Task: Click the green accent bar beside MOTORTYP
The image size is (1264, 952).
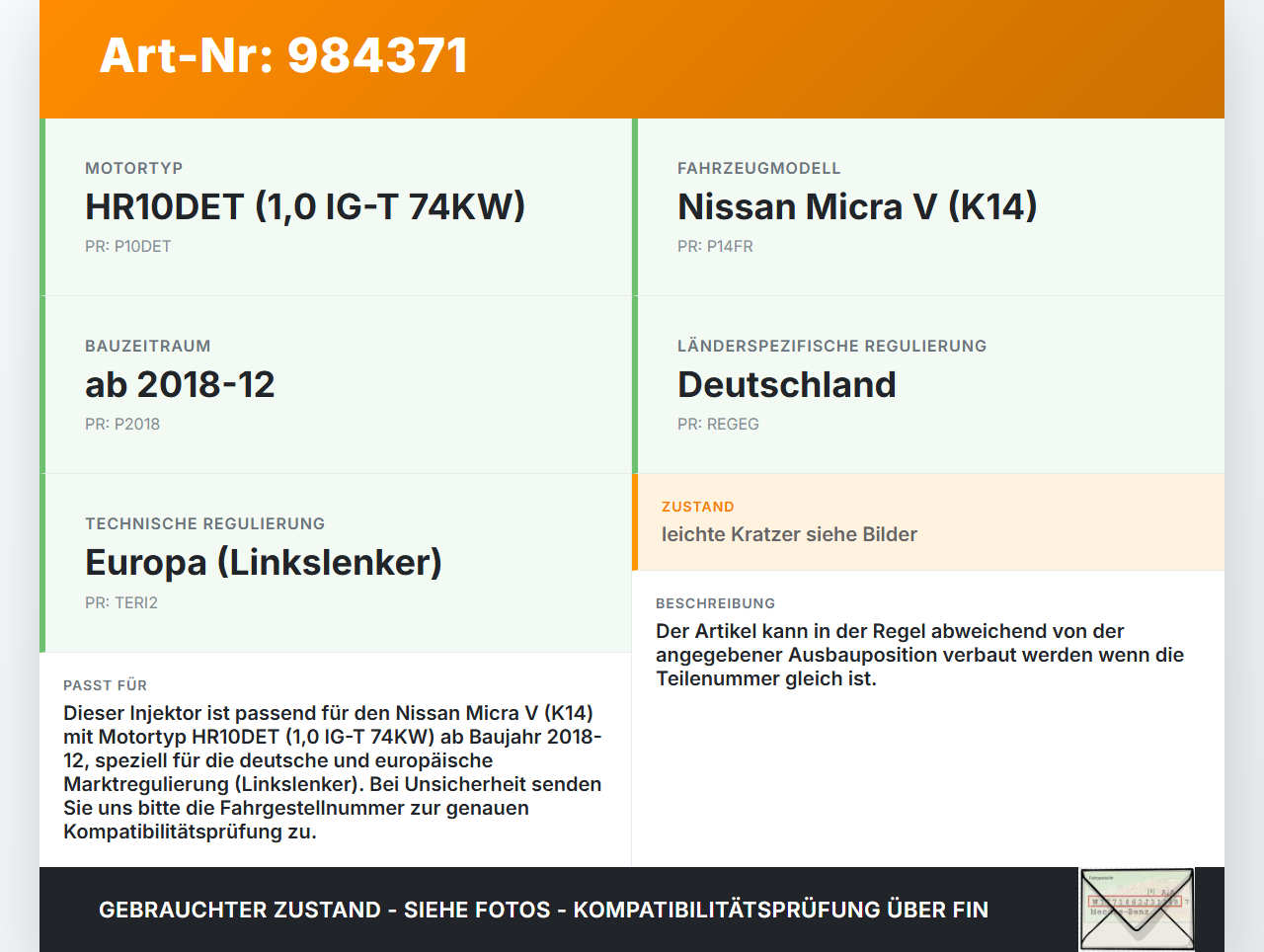Action: click(41, 206)
